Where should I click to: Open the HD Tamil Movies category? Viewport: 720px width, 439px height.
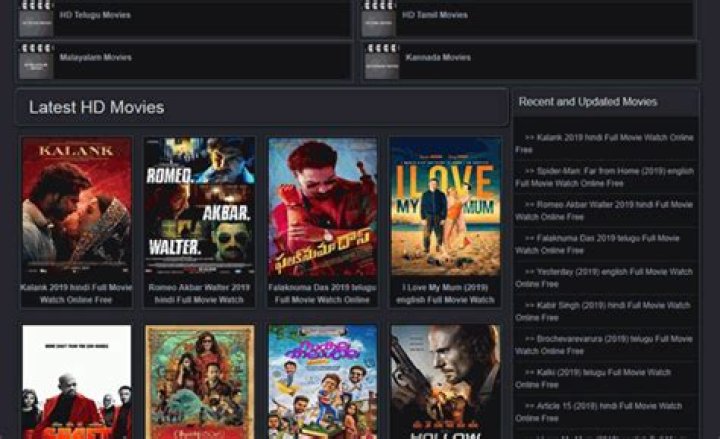[x=434, y=16]
